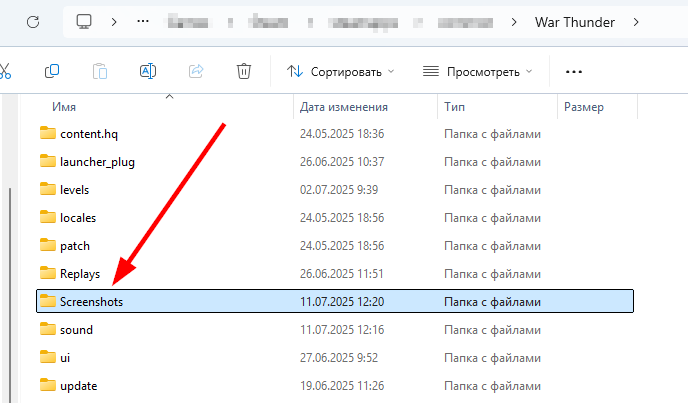Select the levels folder icon
This screenshot has width=688, height=403.
(x=48, y=189)
